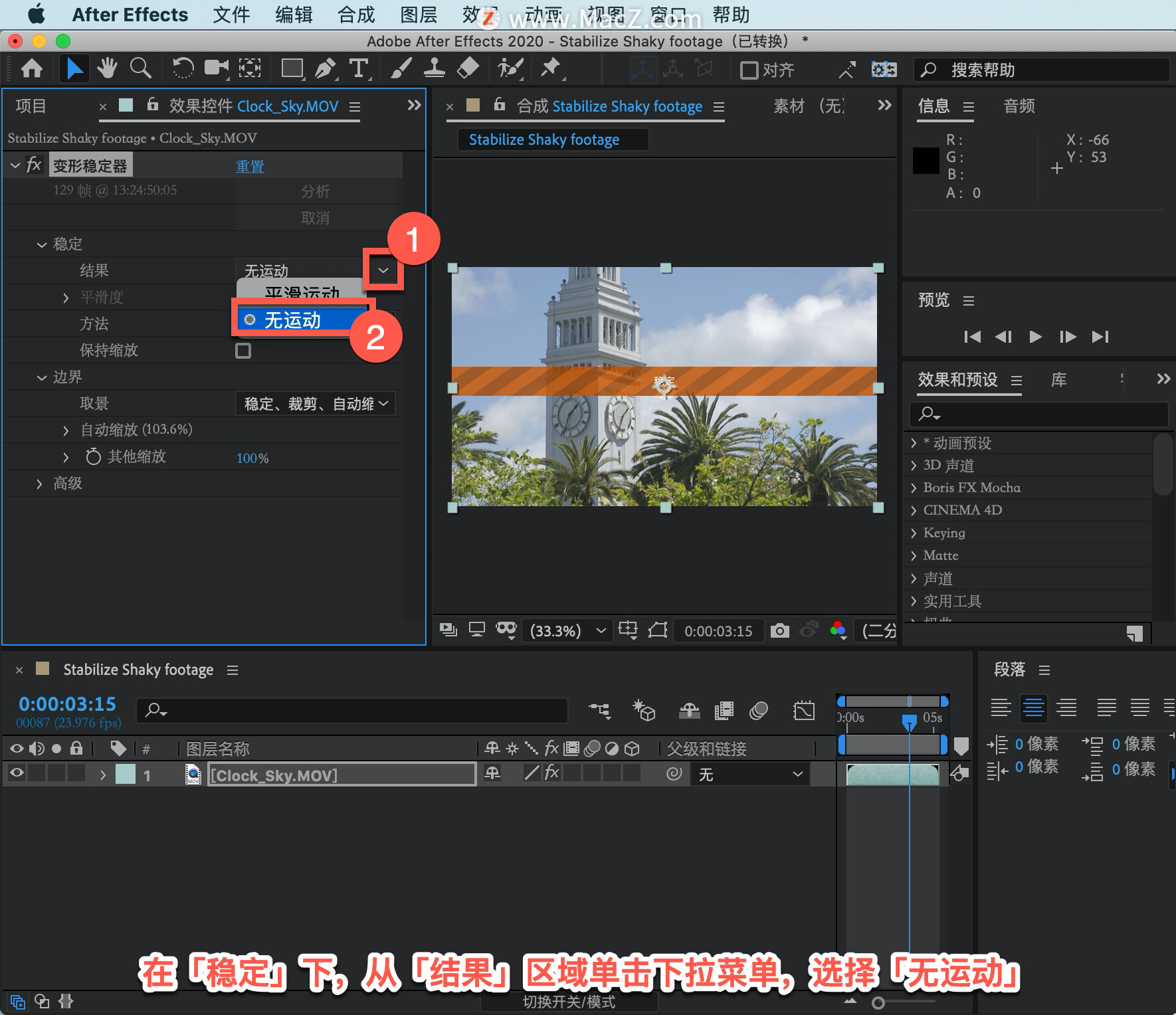The height and width of the screenshot is (1015, 1176).
Task: Select the Selection arrow tool
Action: 74,69
